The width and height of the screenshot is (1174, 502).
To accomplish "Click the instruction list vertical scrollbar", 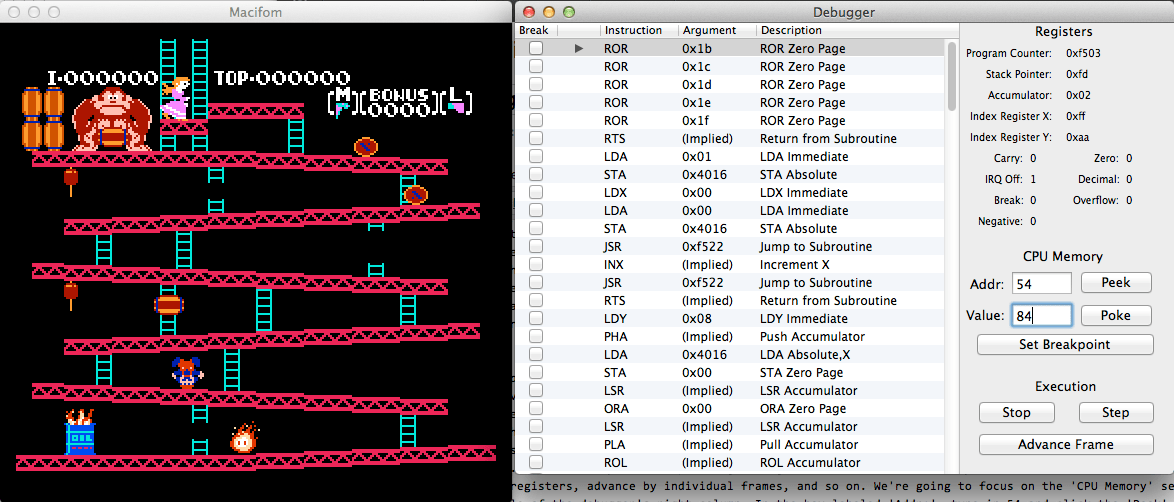I will [x=952, y=76].
